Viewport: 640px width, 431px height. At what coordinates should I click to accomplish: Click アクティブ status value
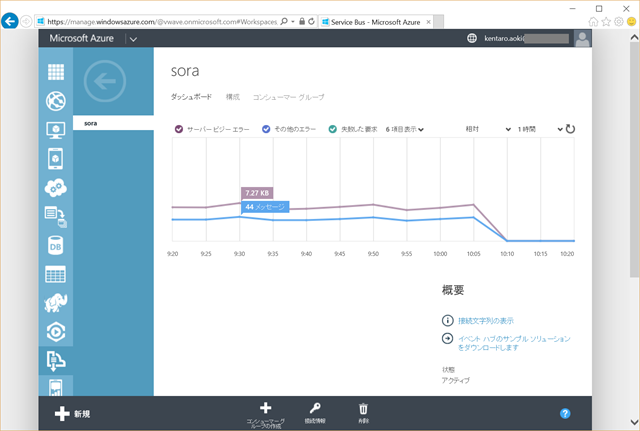(x=456, y=380)
